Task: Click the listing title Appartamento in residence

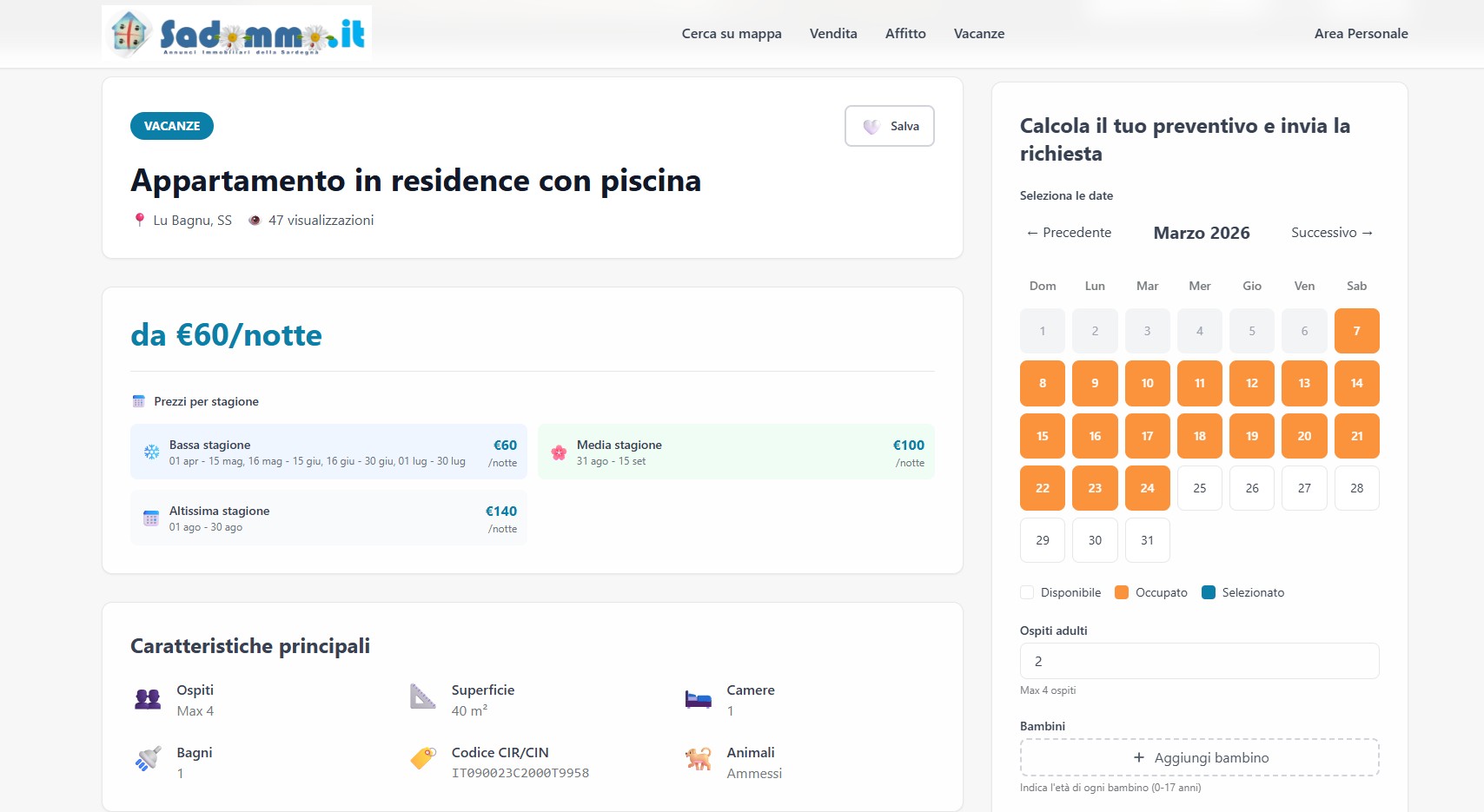Action: 415,181
